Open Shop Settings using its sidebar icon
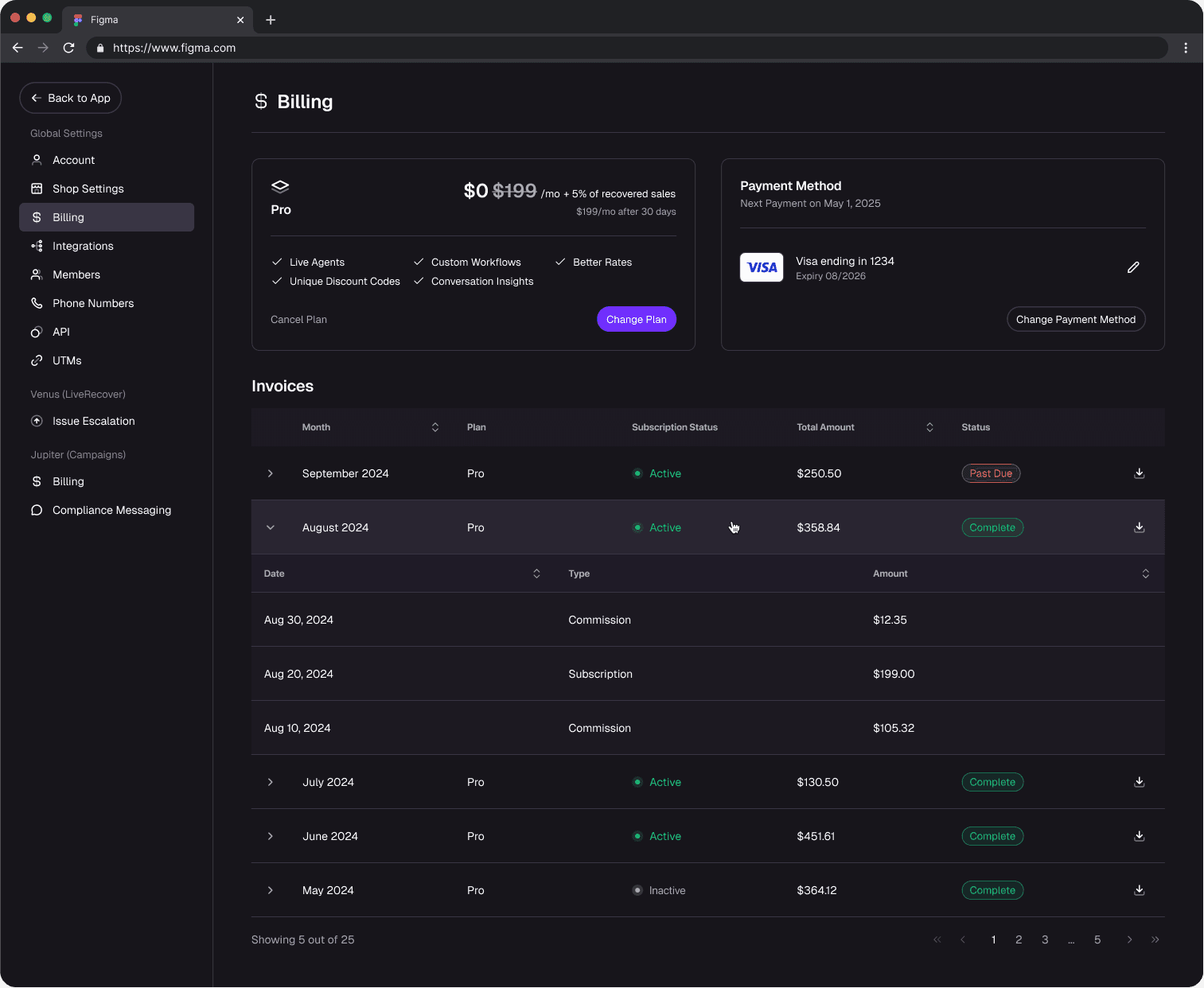1204x988 pixels. pos(37,189)
